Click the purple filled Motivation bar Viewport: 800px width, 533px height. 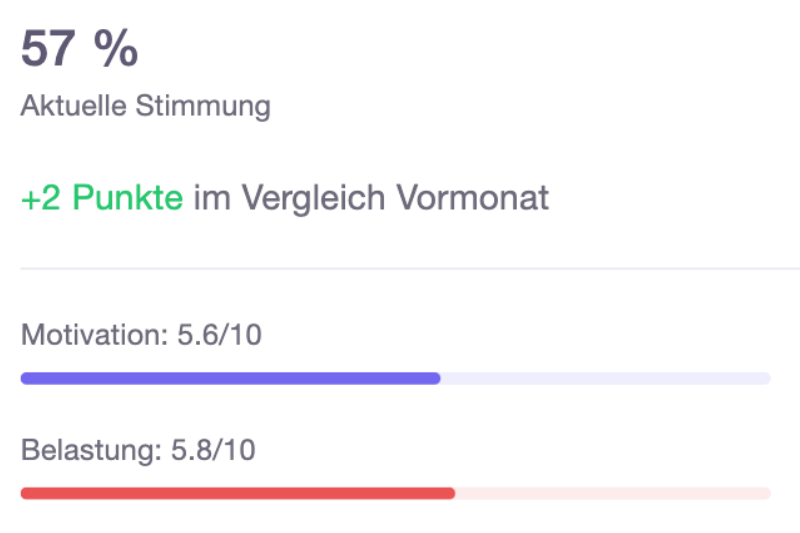coord(231,378)
